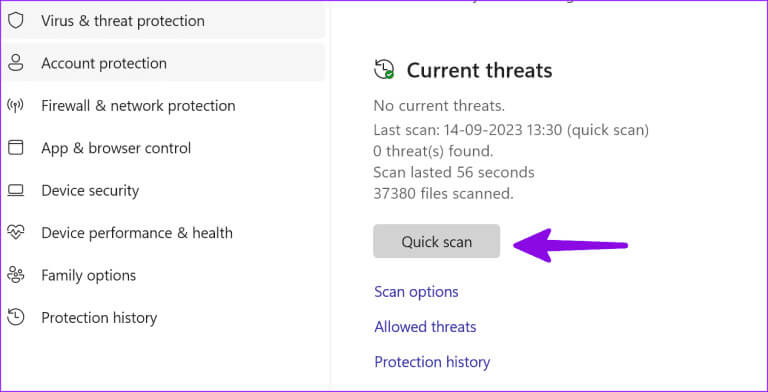This screenshot has width=768, height=392.
Task: Click the laptop icon for Device security
Action: click(16, 191)
